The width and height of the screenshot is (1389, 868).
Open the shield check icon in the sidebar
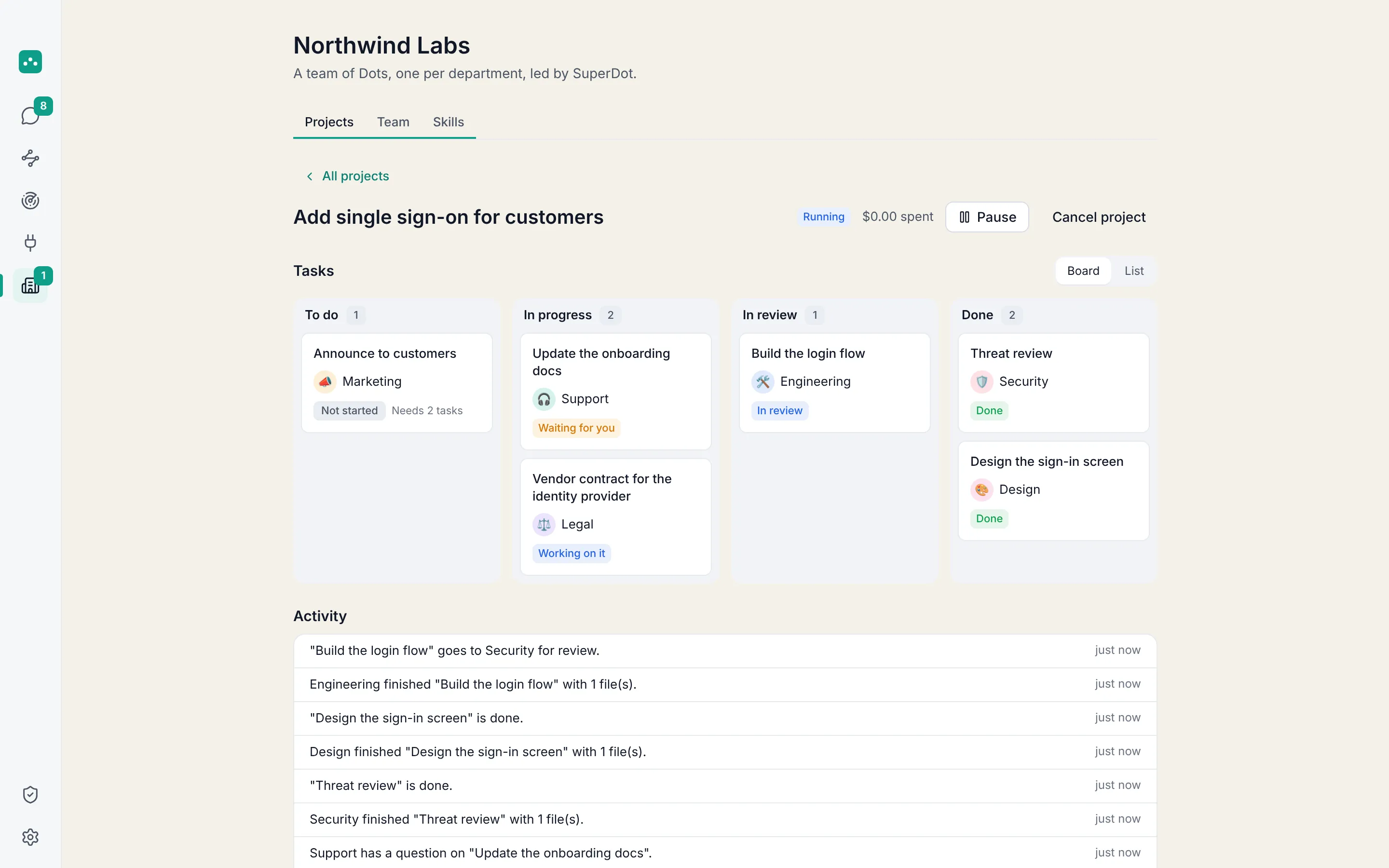[x=30, y=795]
